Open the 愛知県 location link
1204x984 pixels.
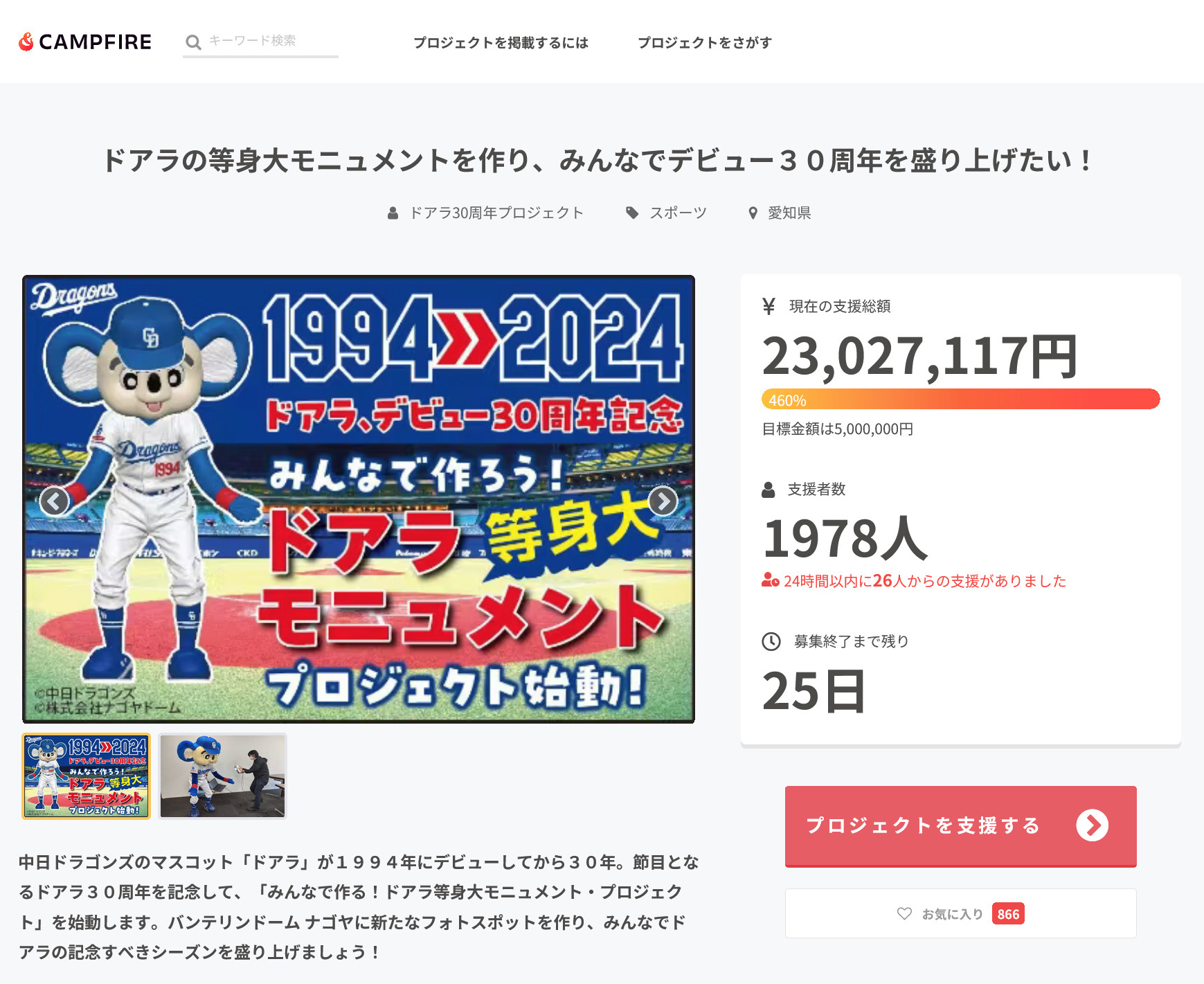[x=789, y=213]
